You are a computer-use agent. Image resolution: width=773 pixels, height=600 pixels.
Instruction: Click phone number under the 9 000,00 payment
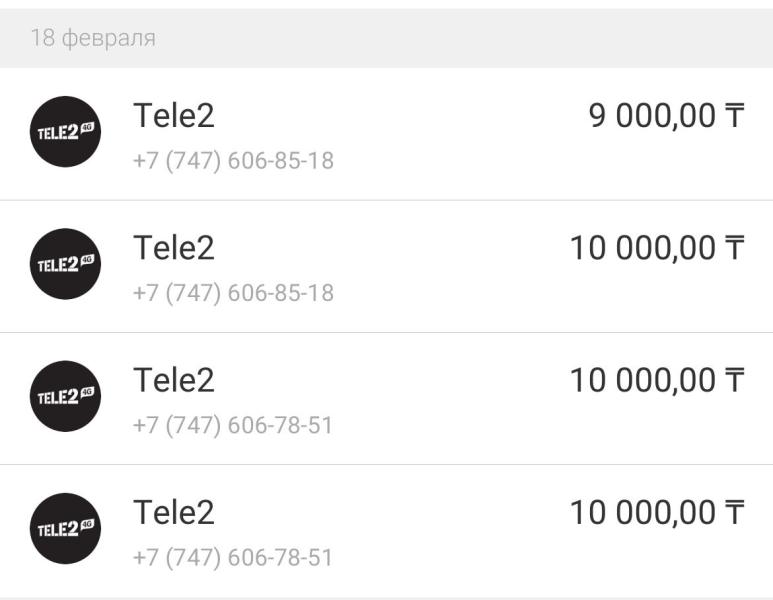[x=233, y=161]
